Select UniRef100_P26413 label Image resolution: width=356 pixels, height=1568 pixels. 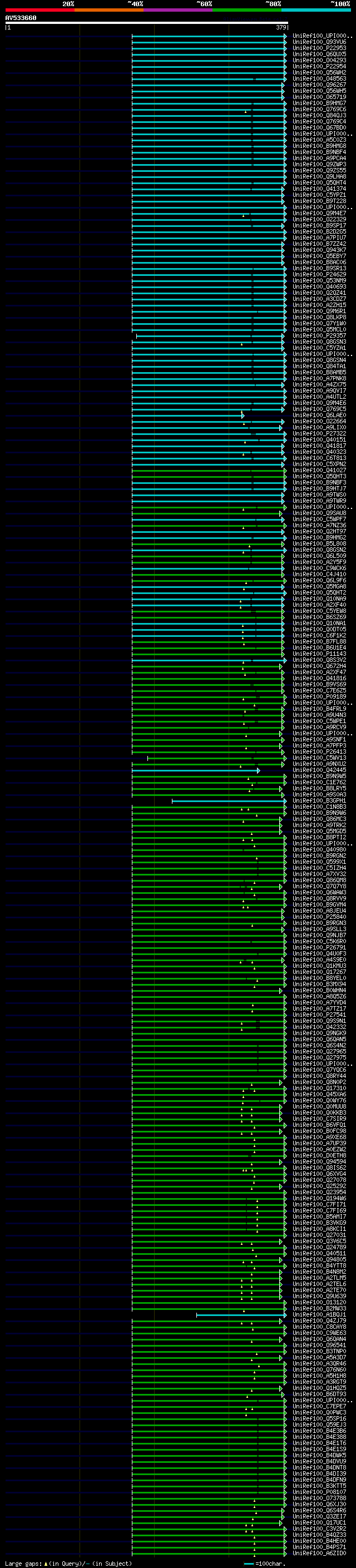(x=319, y=751)
